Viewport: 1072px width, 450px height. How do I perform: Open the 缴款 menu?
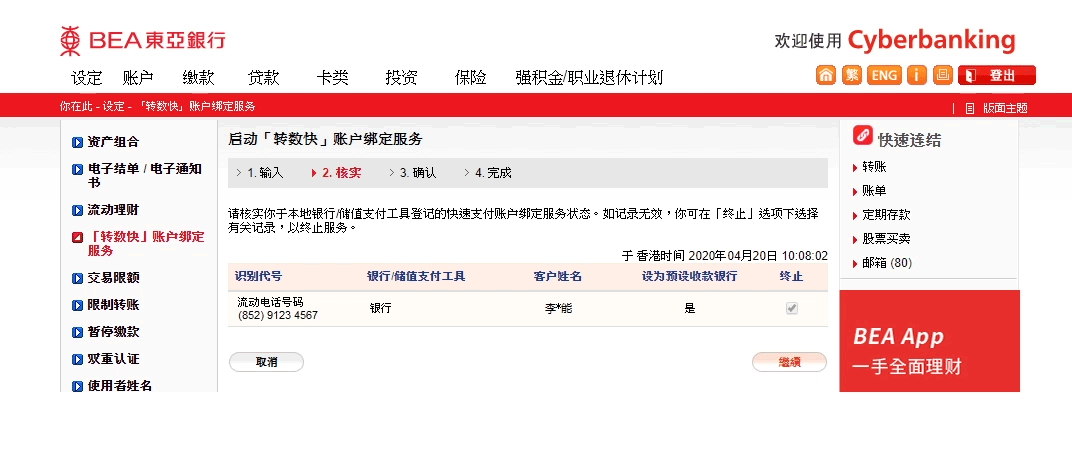(198, 78)
